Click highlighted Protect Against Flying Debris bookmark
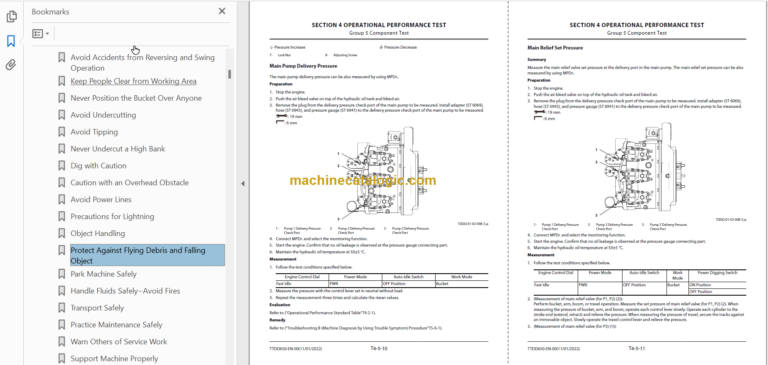 click(147, 255)
